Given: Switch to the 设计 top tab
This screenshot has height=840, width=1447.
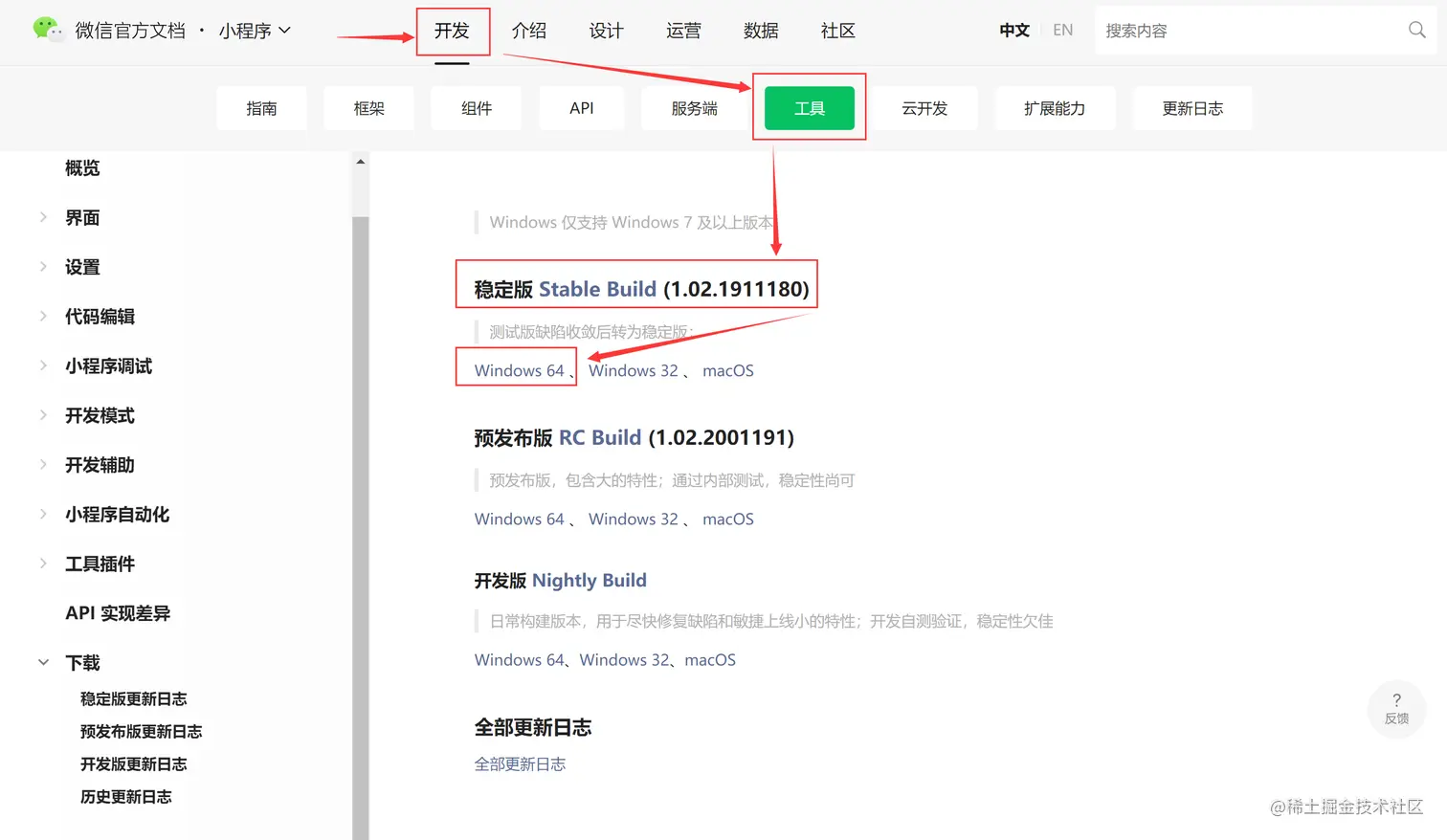Looking at the screenshot, I should pyautogui.click(x=607, y=31).
